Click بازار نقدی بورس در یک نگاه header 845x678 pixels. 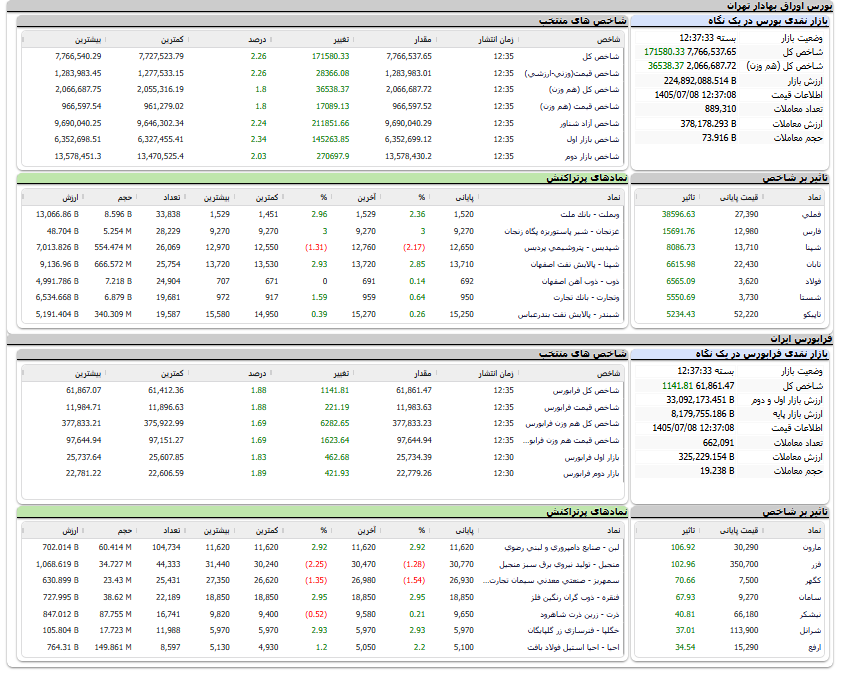(768, 21)
